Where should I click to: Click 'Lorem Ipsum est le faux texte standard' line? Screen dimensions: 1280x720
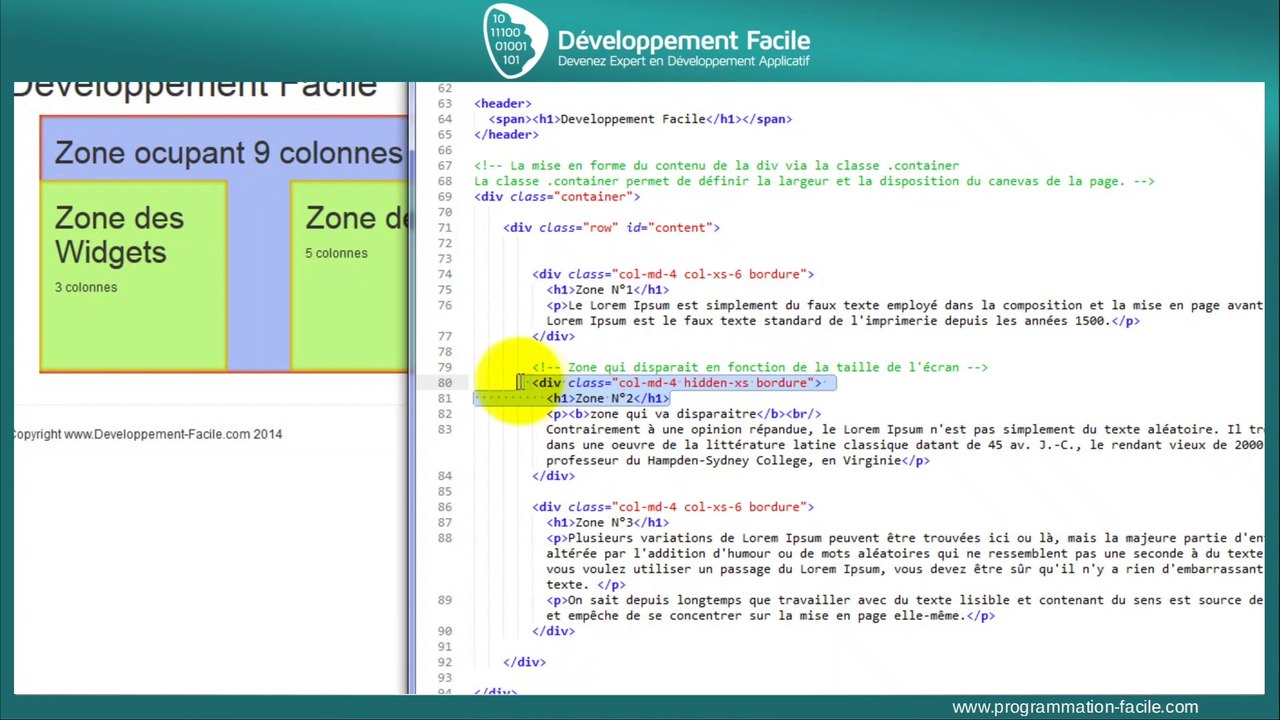coord(843,321)
